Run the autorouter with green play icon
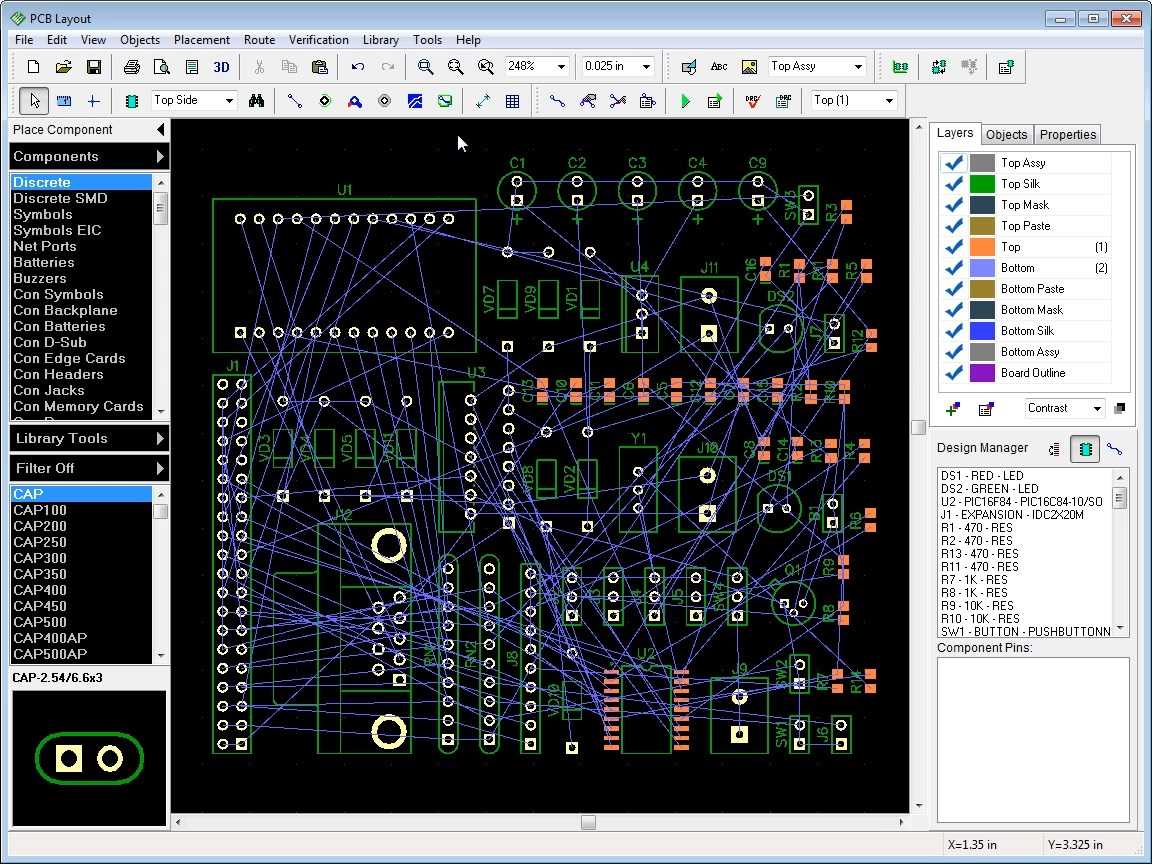The width and height of the screenshot is (1152, 864). click(x=685, y=101)
